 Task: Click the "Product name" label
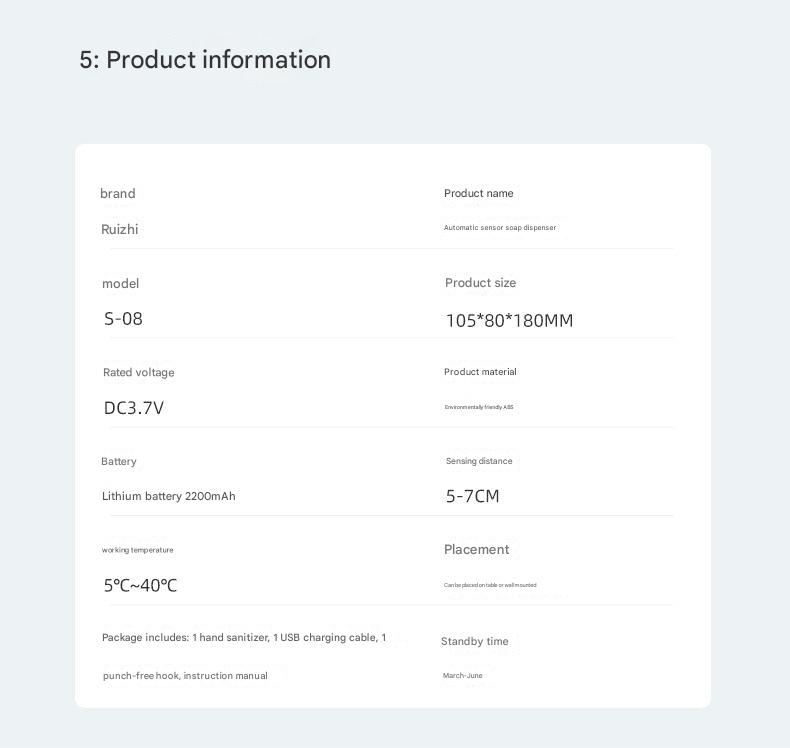(478, 194)
